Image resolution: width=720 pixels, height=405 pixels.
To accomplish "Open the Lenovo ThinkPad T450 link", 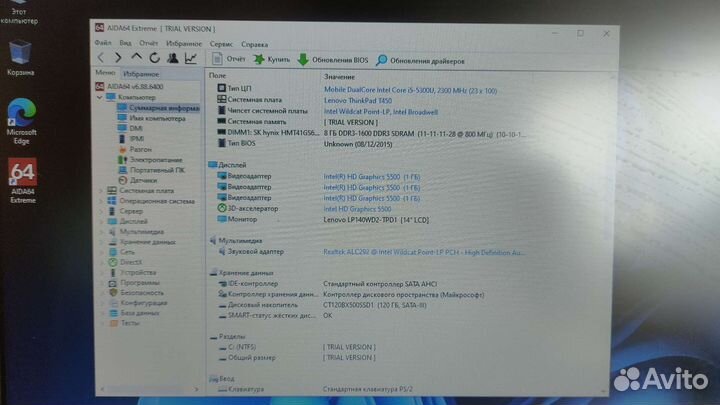I will tap(358, 101).
